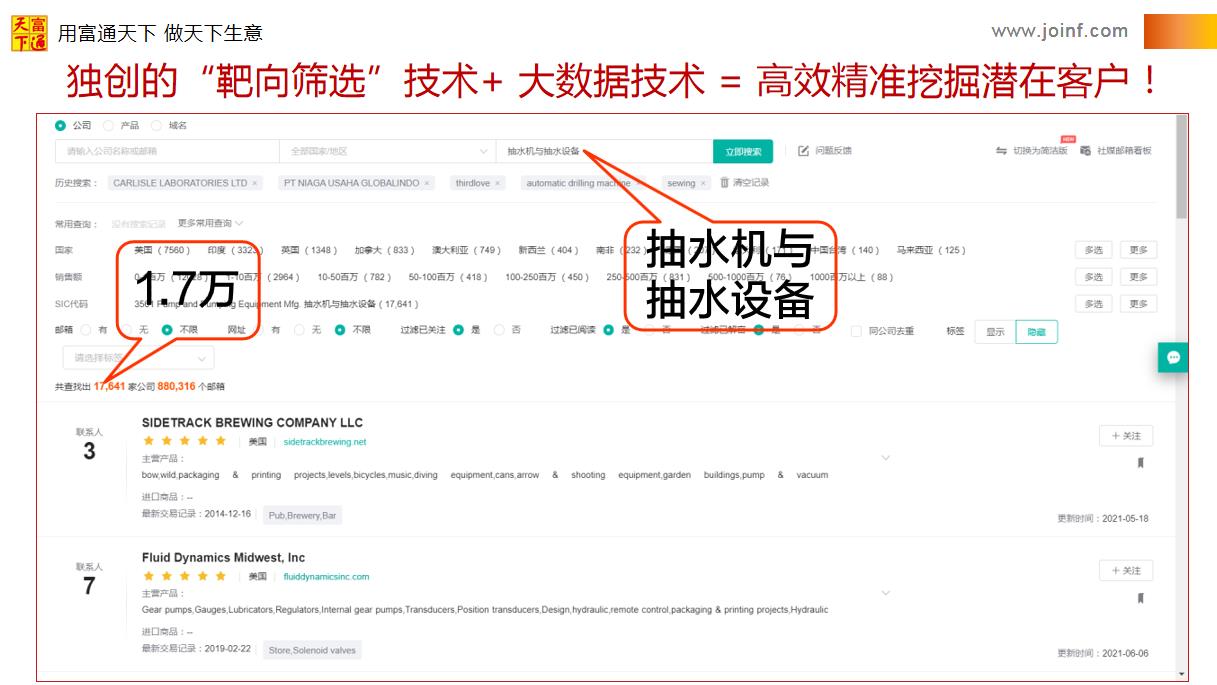Filter by country 英国 (1348)
The width and height of the screenshot is (1217, 685).
coord(309,250)
